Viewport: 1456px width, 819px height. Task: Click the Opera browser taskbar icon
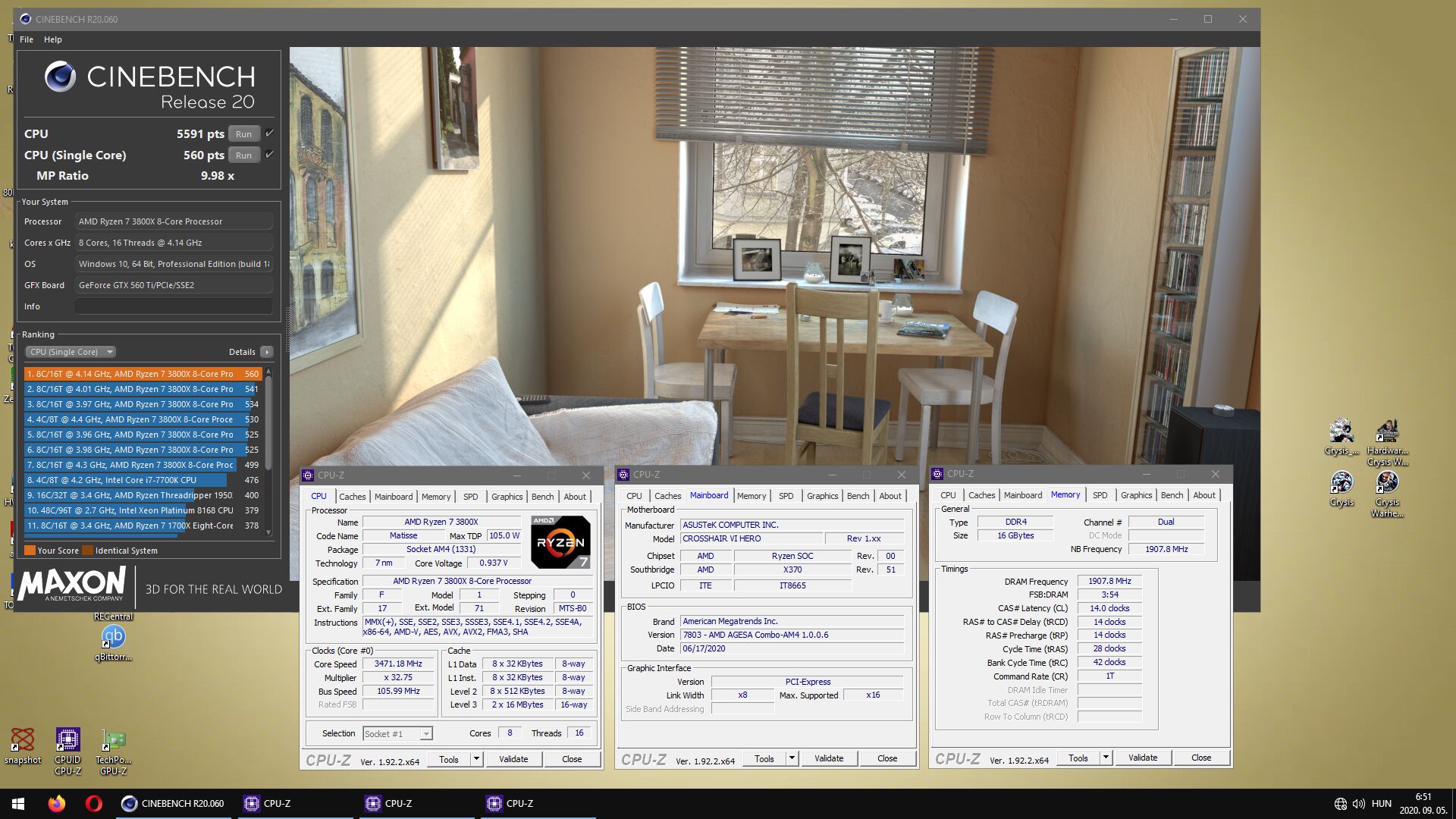[x=94, y=803]
